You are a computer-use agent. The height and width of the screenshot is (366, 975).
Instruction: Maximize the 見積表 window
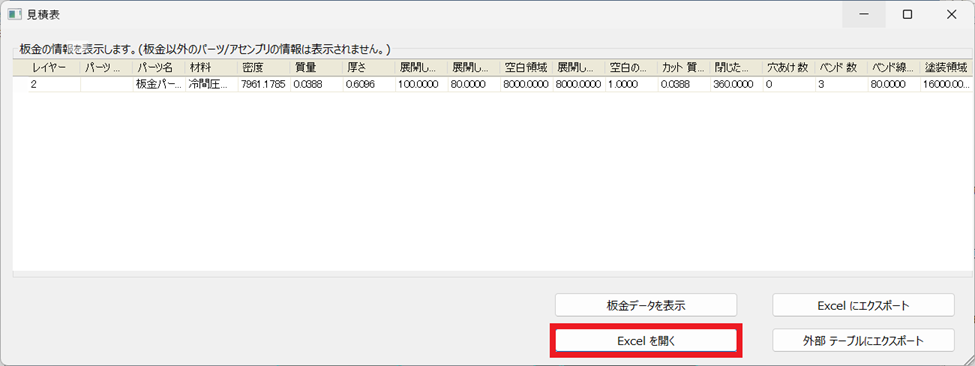[x=907, y=14]
